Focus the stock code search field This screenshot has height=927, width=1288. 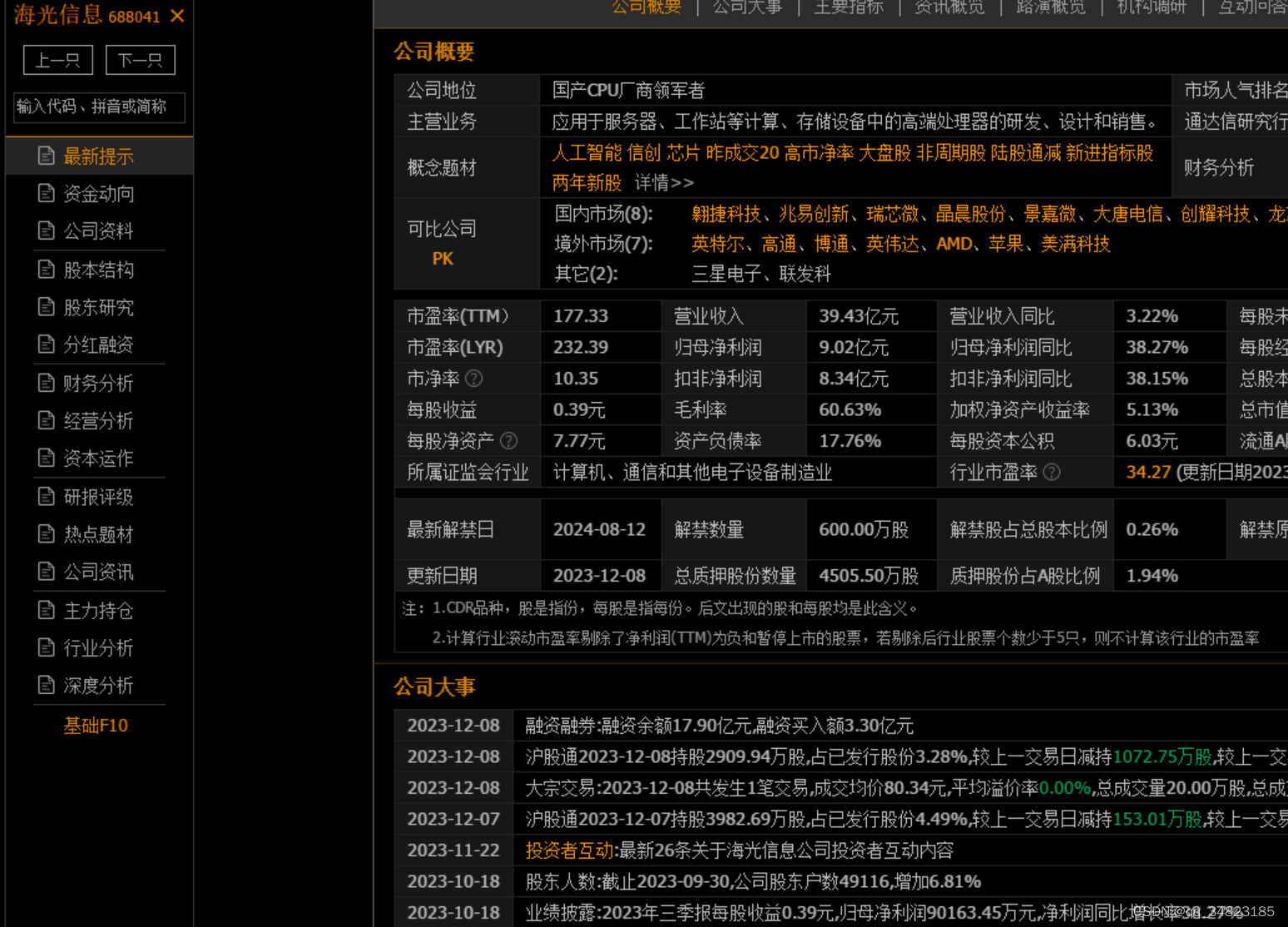pyautogui.click(x=99, y=107)
